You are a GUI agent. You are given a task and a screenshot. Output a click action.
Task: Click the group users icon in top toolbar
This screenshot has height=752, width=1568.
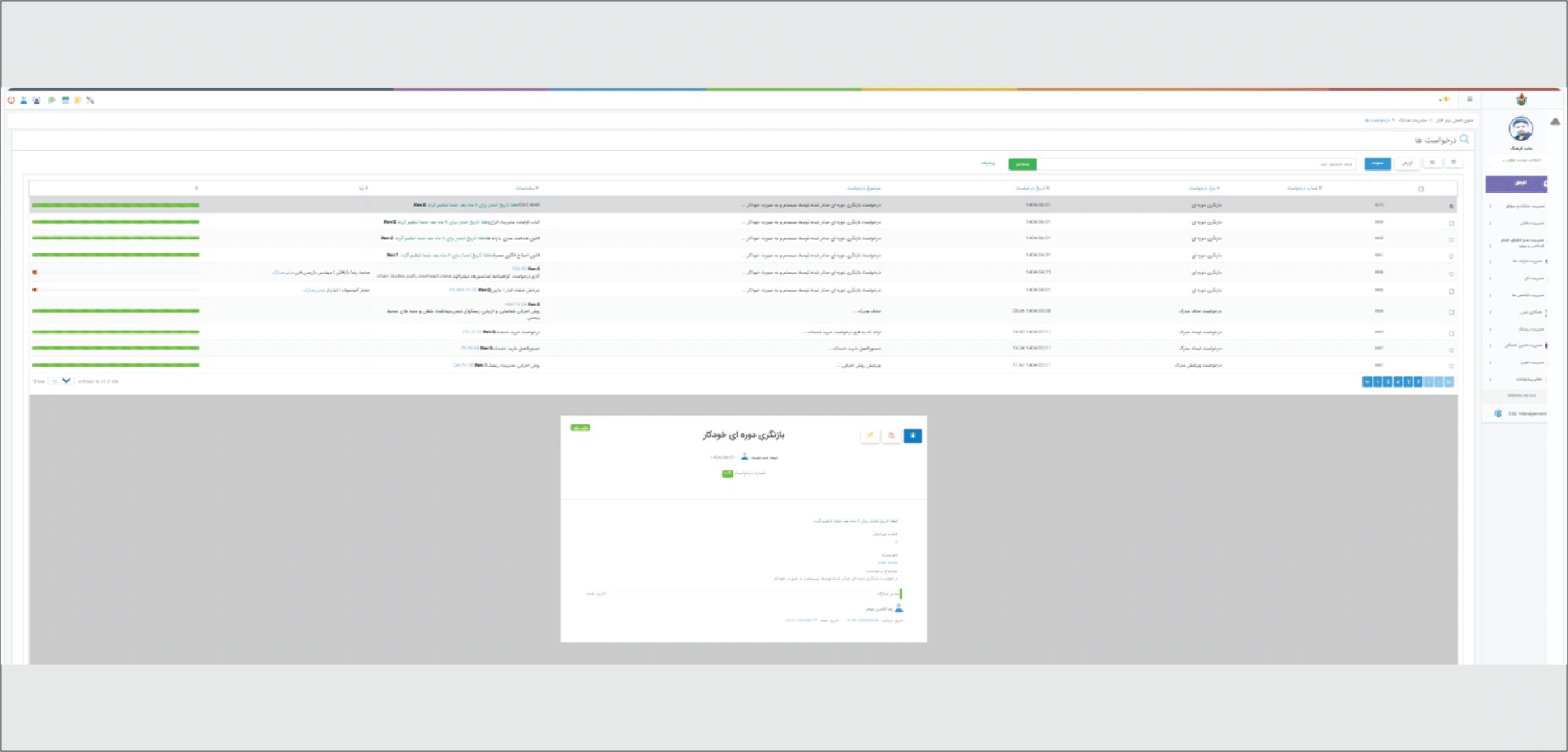[36, 101]
